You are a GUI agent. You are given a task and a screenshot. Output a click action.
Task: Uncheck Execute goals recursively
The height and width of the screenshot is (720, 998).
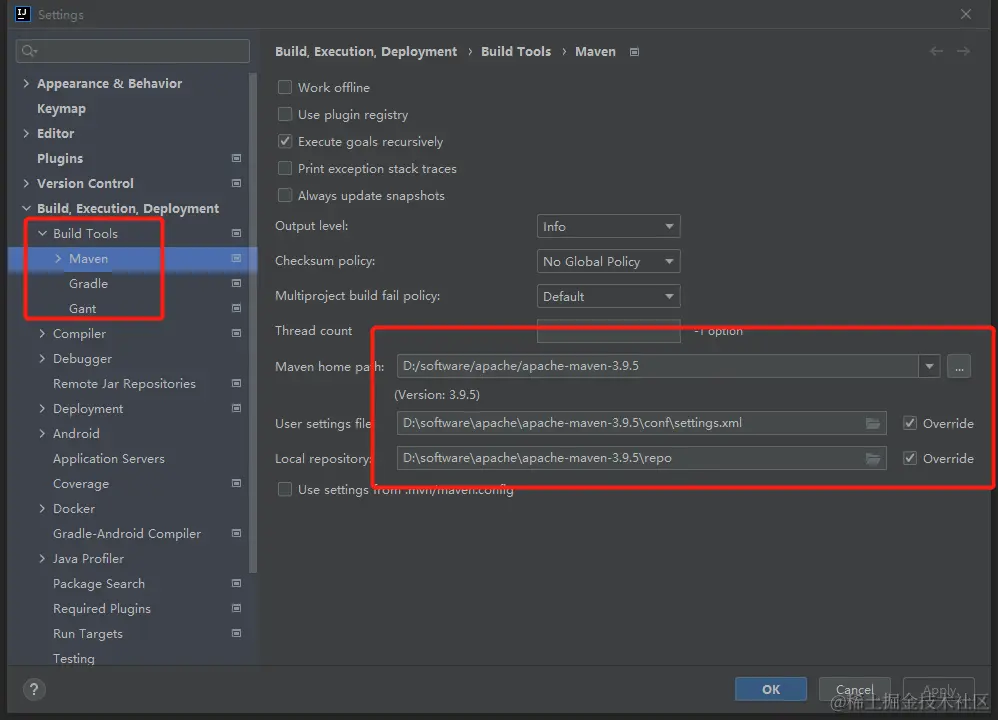tap(285, 141)
